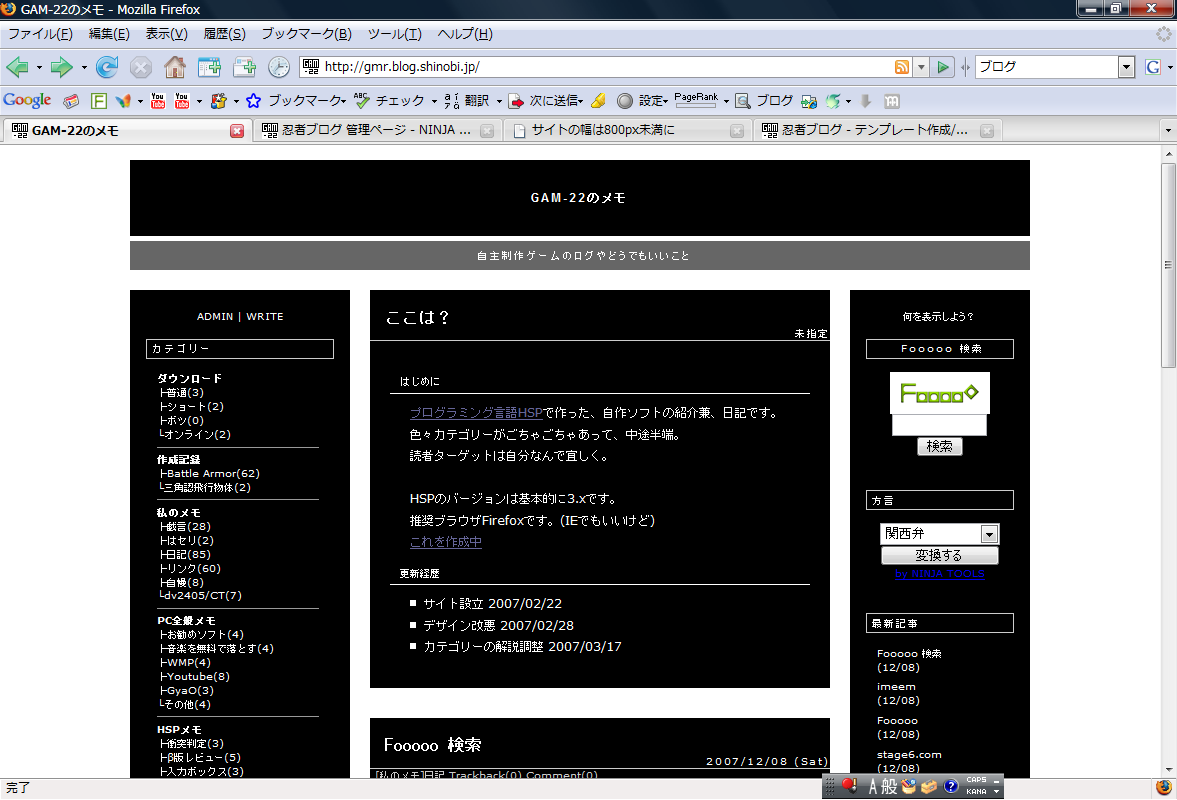Screen dimensions: 1177x800
Task: Open the Youtube(8) category link
Action: (x=198, y=677)
